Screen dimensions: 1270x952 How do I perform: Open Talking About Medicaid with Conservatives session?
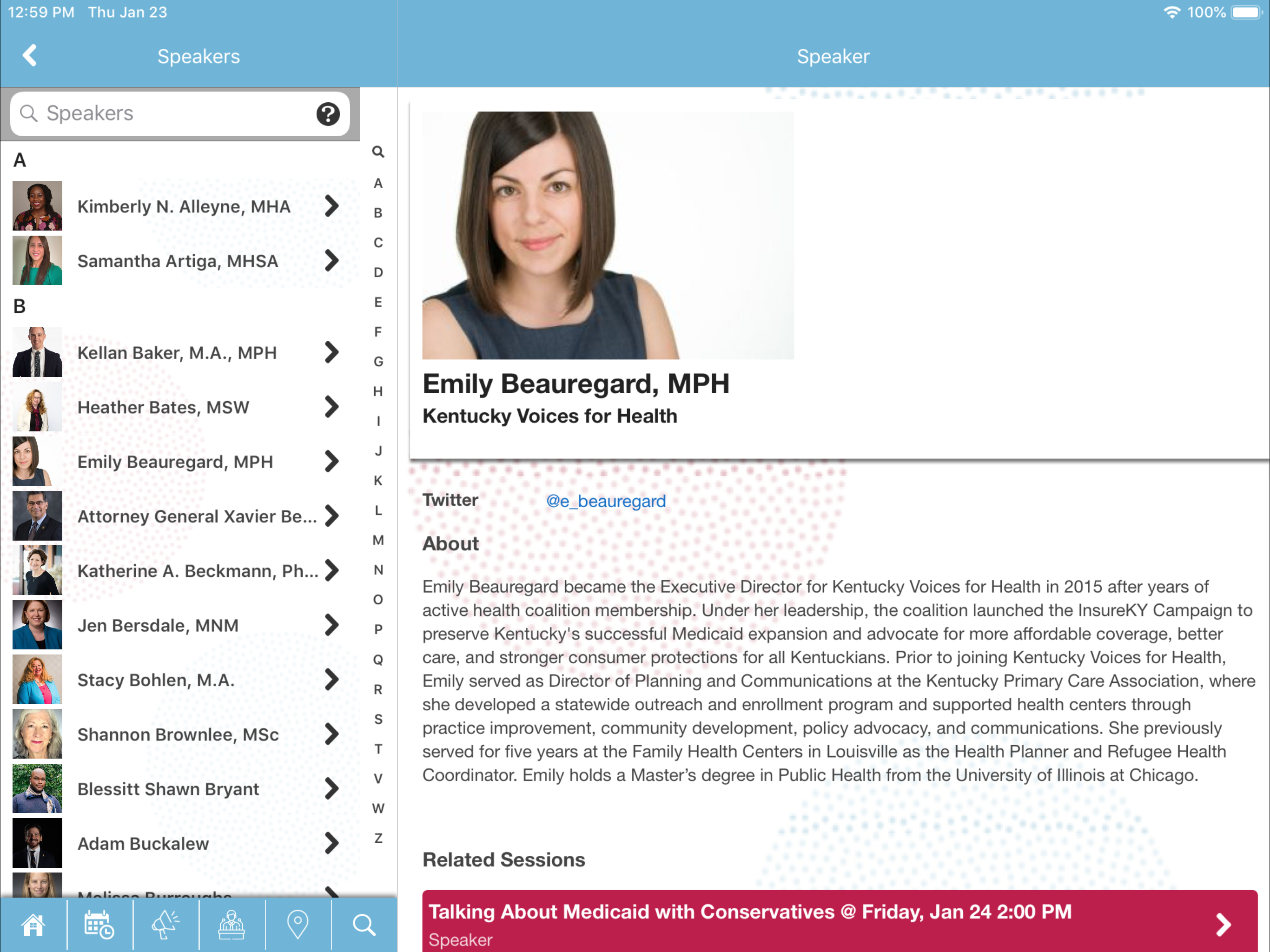click(840, 921)
